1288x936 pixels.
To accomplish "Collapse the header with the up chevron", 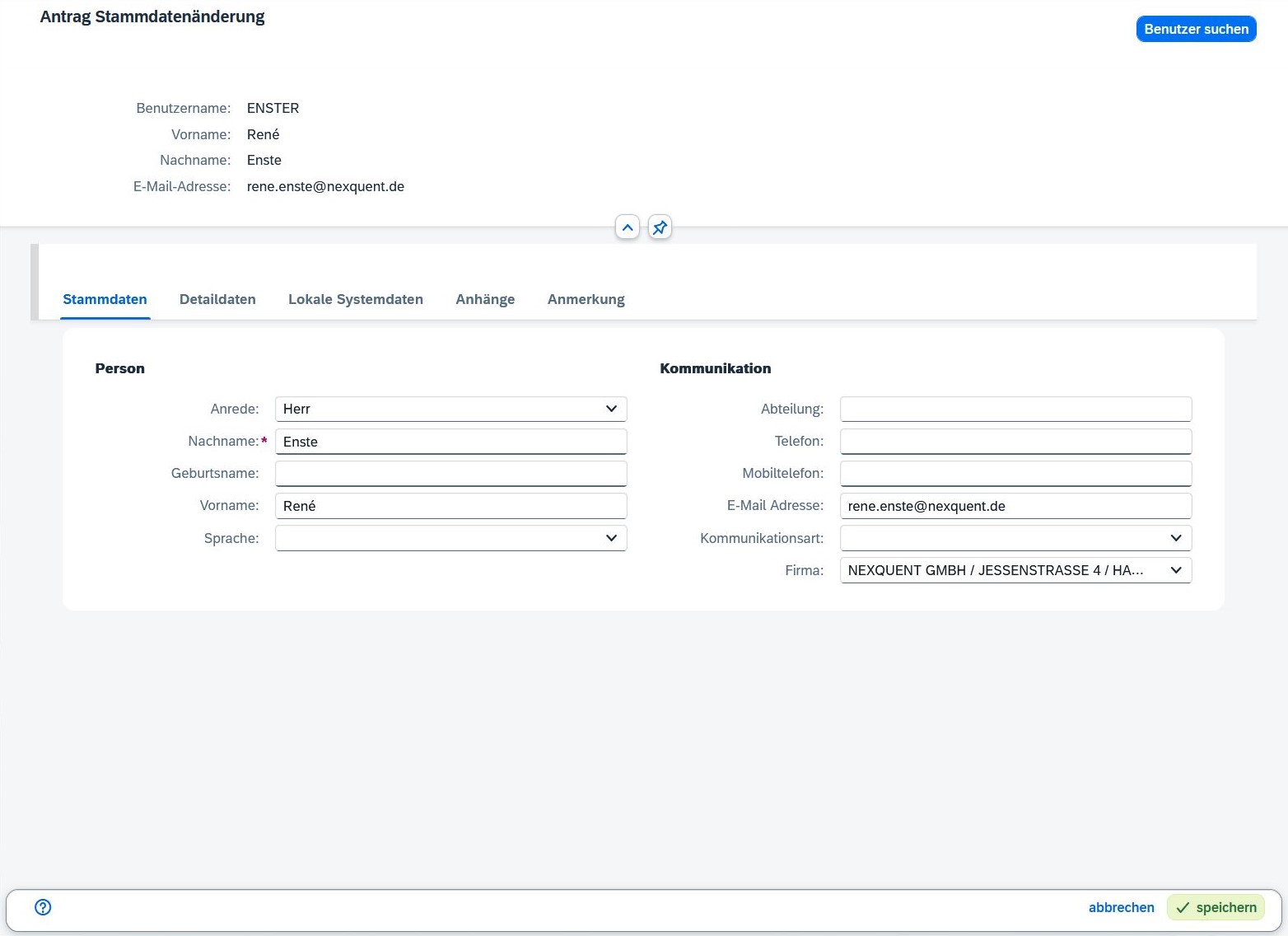I will 628,227.
